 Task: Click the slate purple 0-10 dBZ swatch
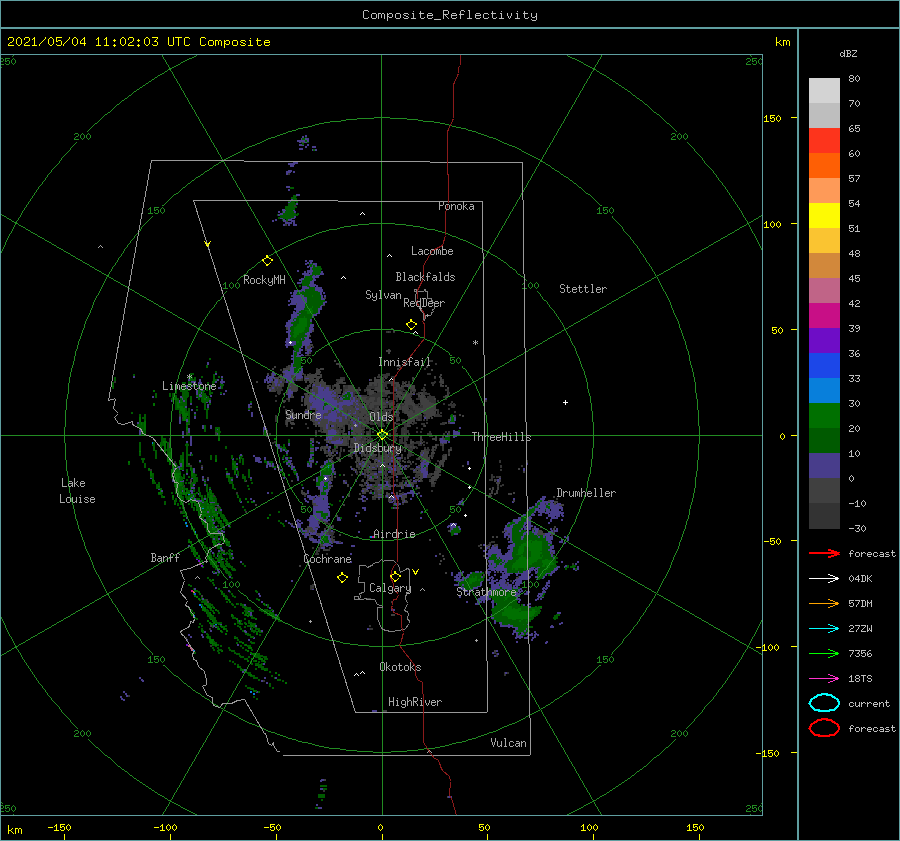(x=824, y=466)
